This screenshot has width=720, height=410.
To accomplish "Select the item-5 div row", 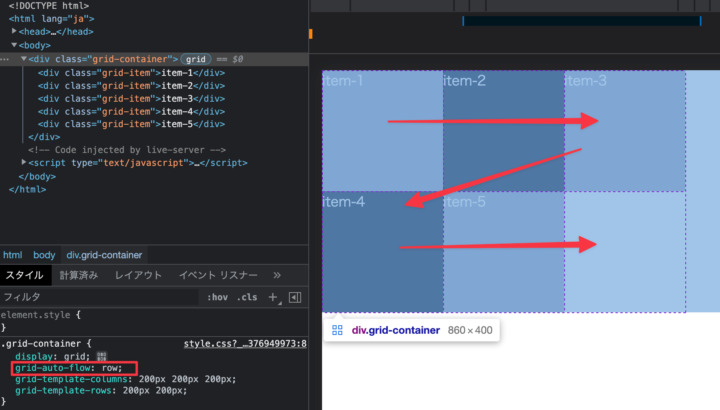I will point(131,124).
